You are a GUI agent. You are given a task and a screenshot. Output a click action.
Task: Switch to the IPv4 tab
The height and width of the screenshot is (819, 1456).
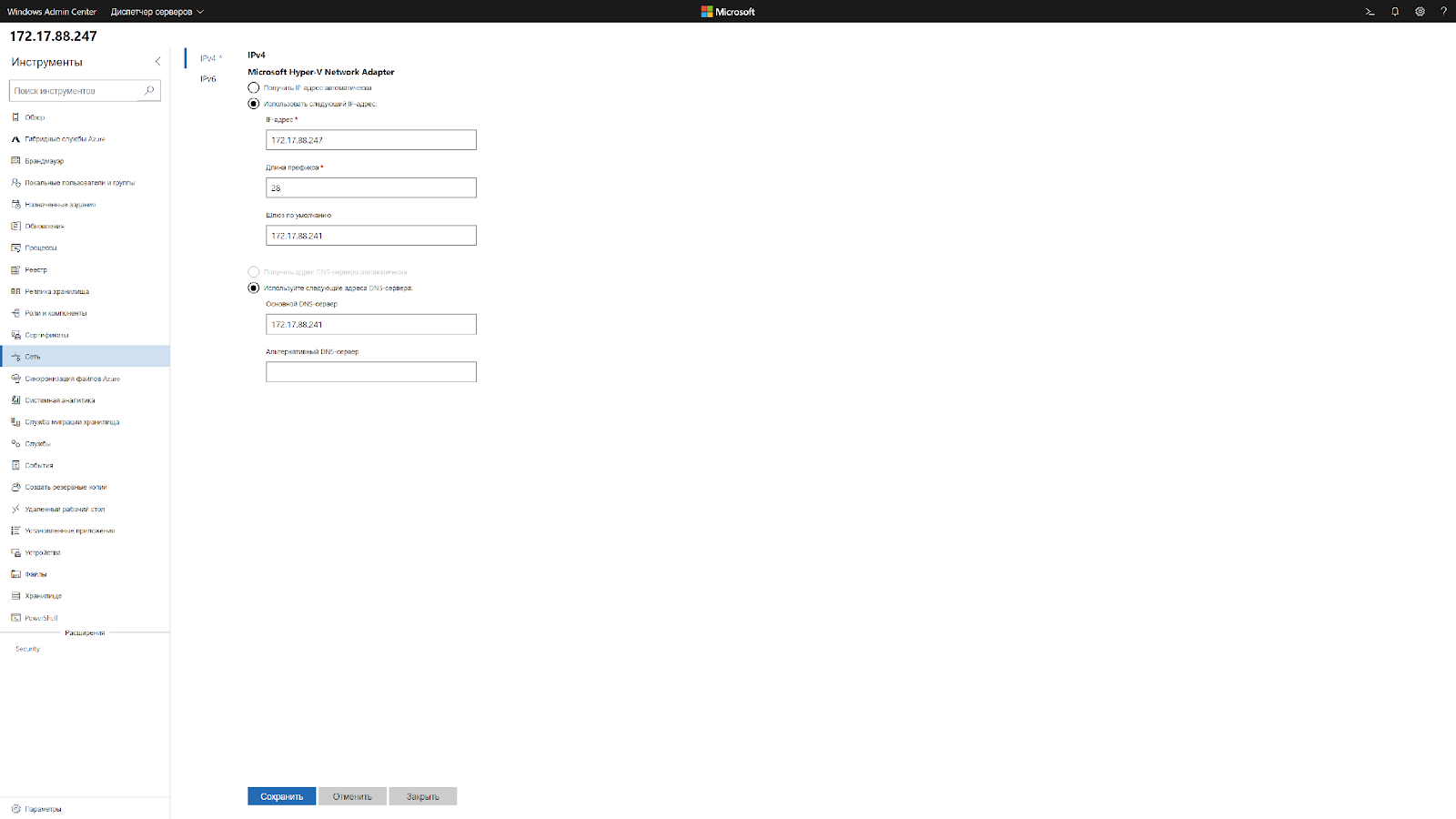[x=207, y=56]
